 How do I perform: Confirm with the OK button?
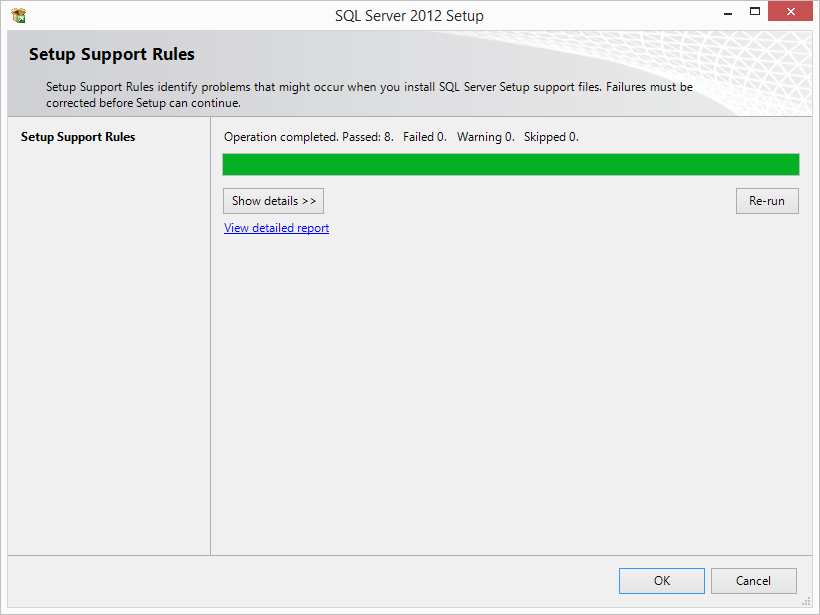(x=662, y=580)
